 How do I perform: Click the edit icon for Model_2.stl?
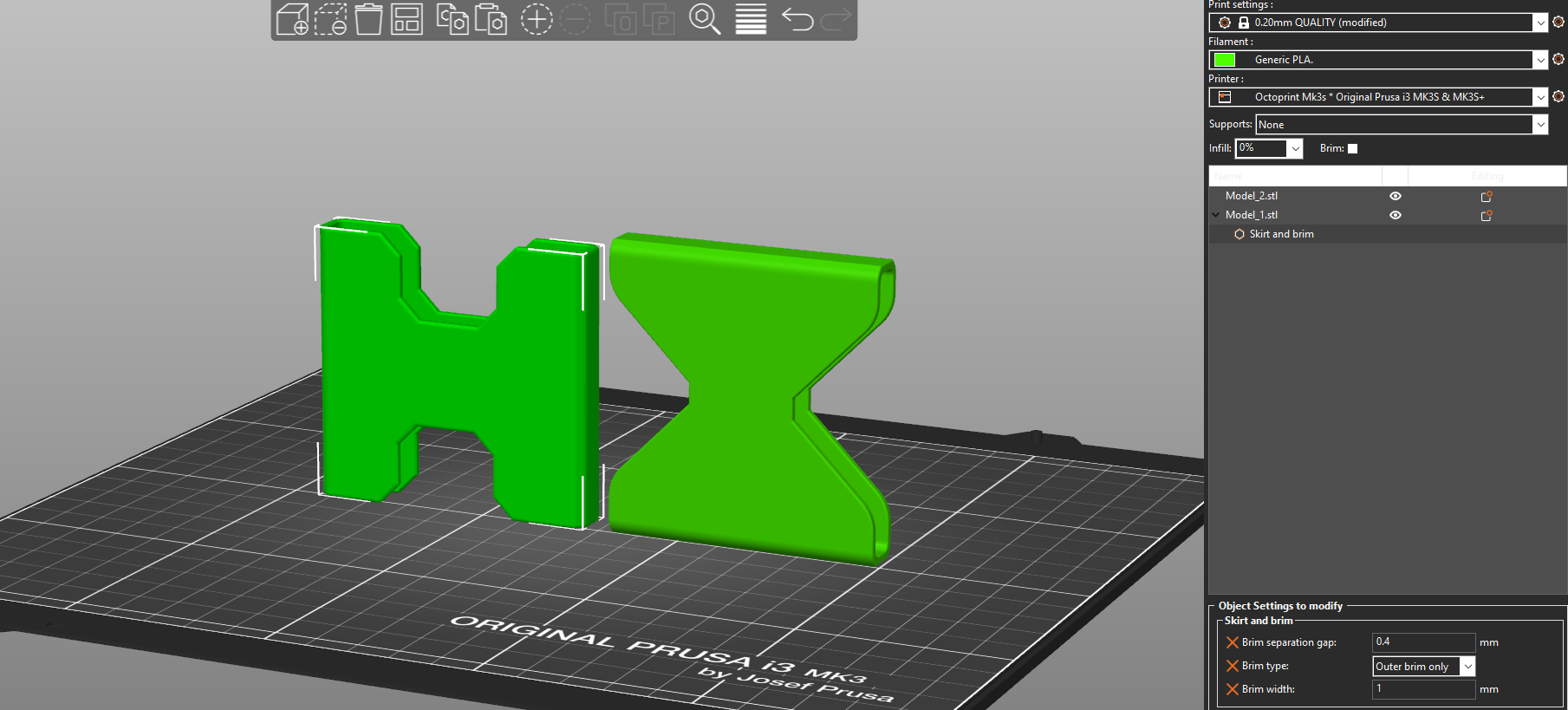[x=1487, y=196]
